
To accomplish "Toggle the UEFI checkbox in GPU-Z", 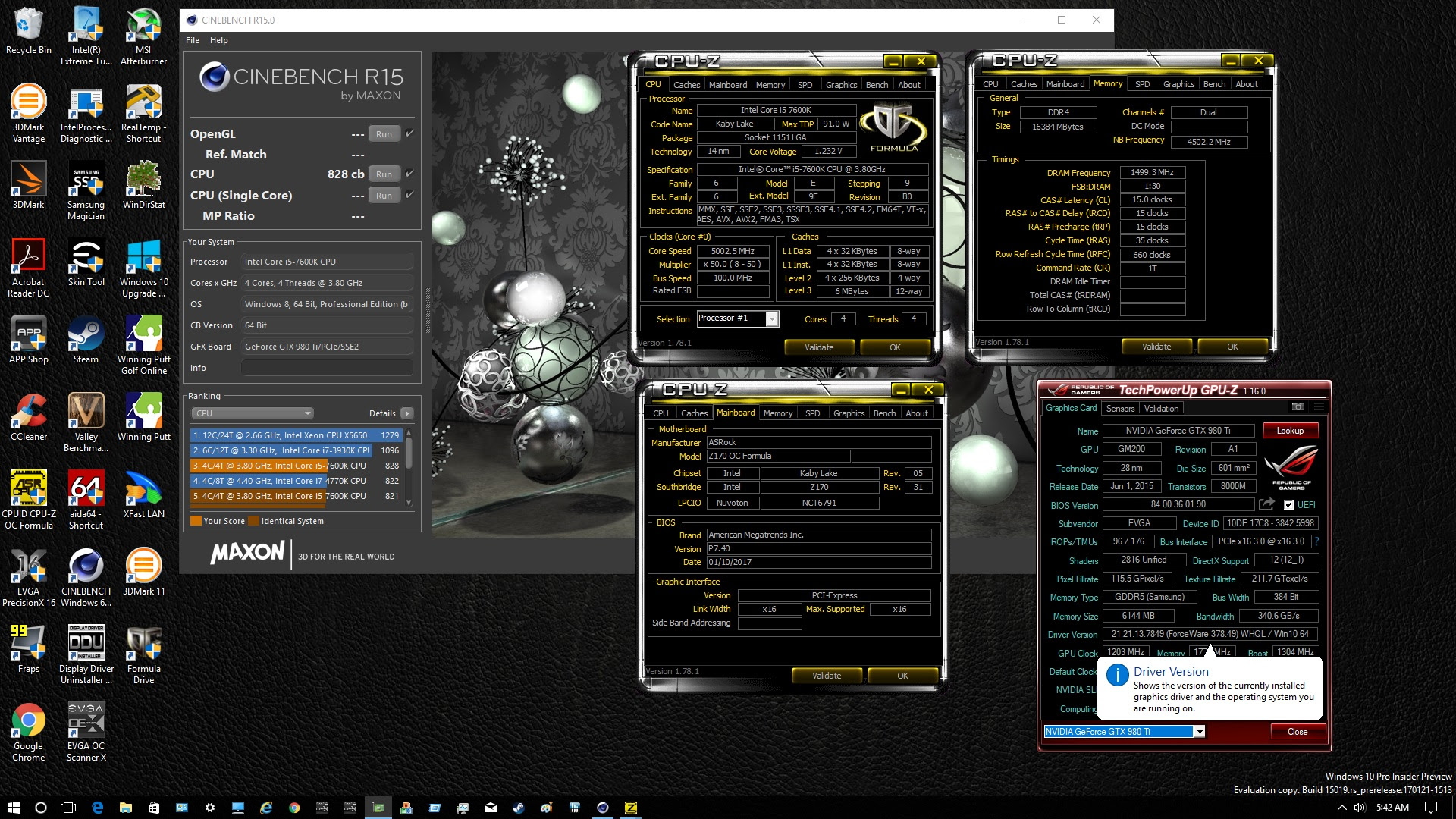I will tap(1288, 505).
